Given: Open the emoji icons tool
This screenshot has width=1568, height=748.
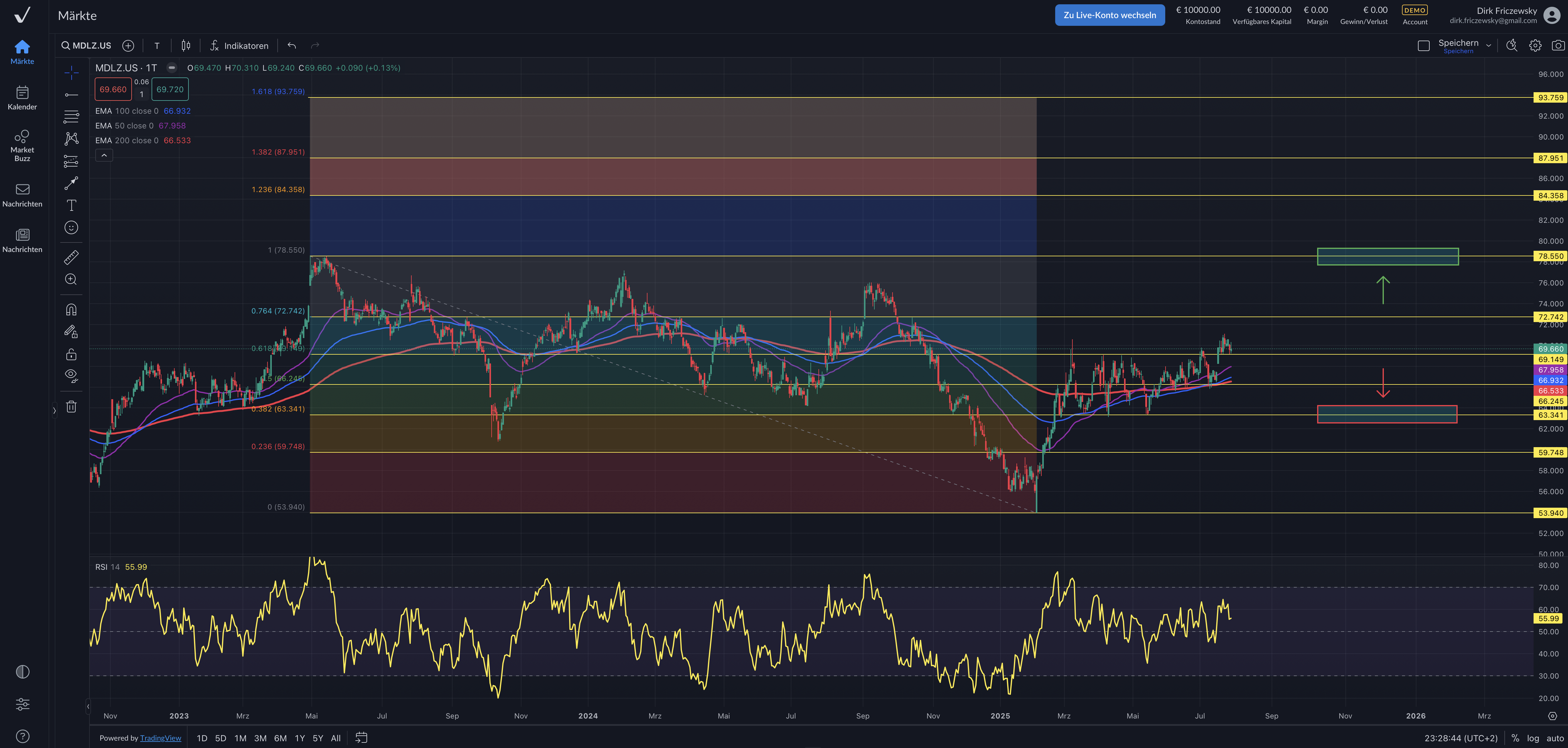Looking at the screenshot, I should pyautogui.click(x=71, y=228).
